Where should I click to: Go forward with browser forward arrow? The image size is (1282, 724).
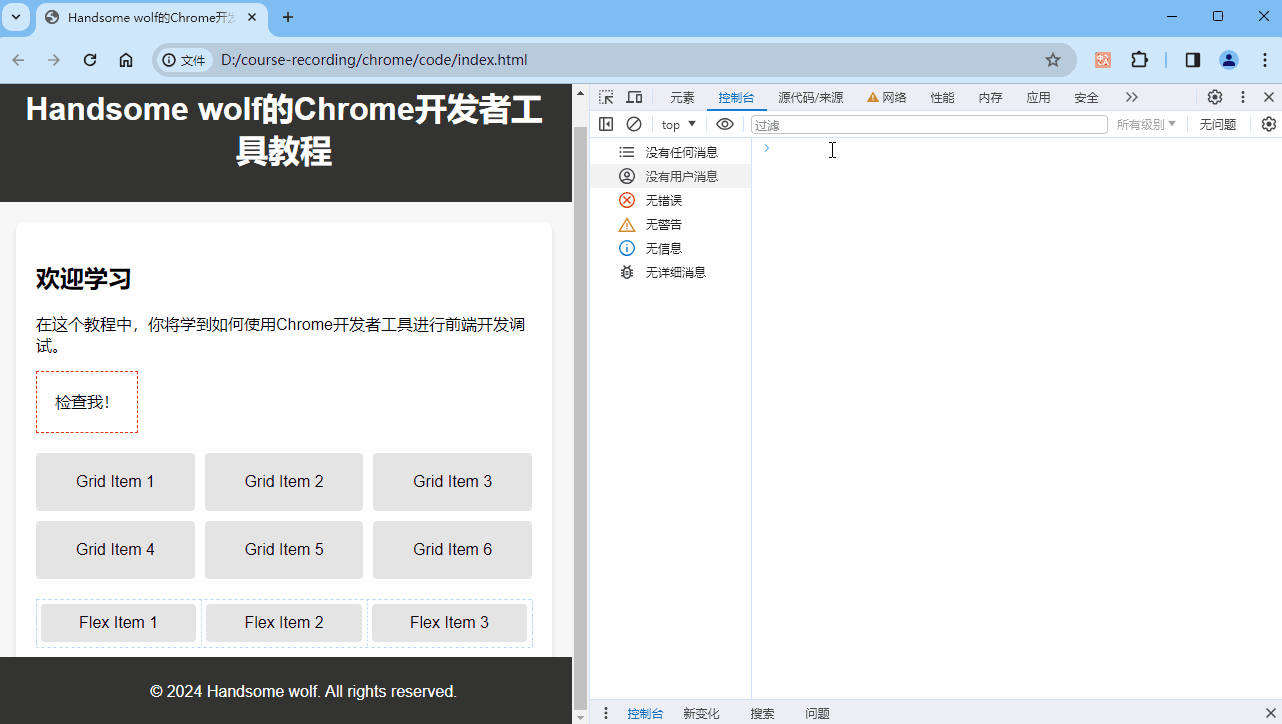(x=54, y=60)
